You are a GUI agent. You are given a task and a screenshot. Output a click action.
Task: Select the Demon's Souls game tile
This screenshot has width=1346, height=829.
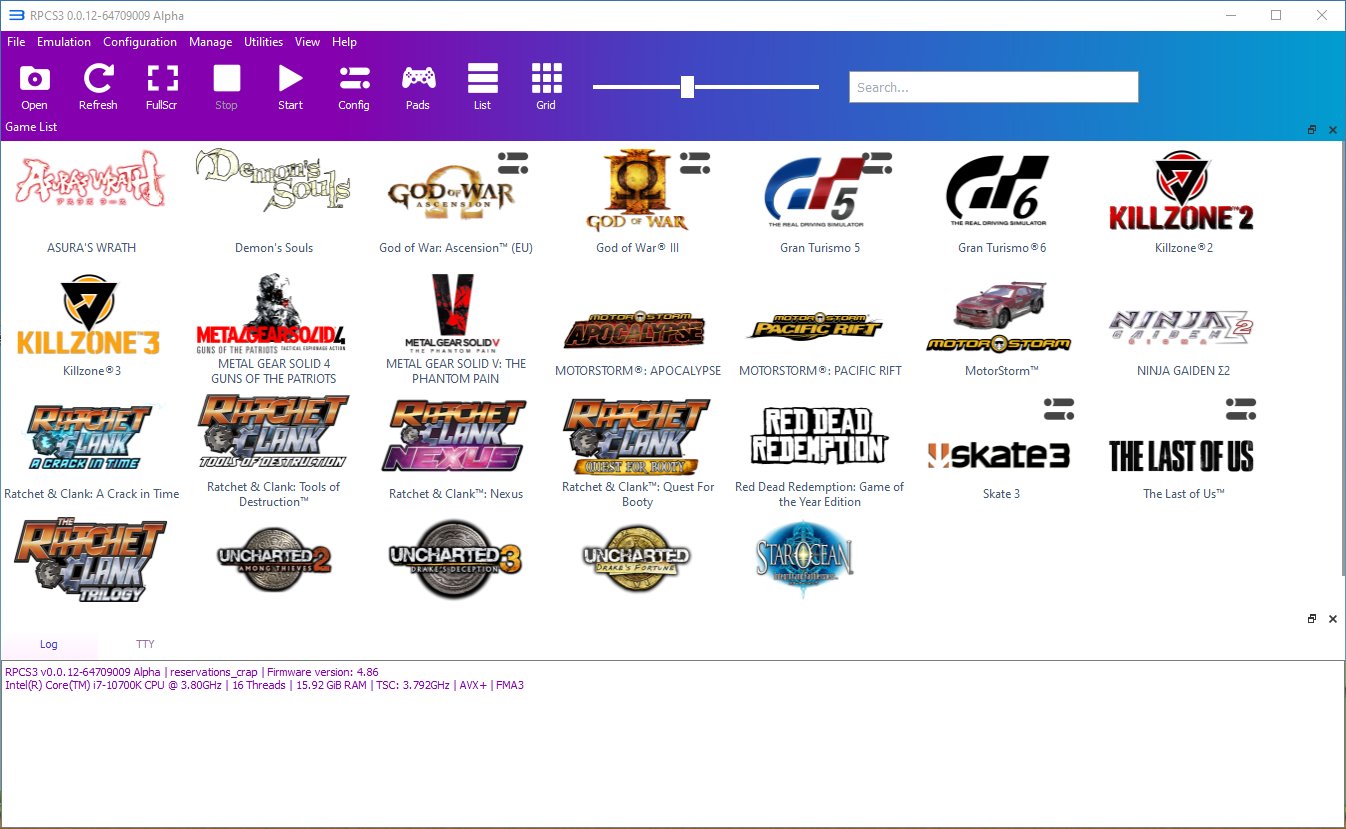(273, 190)
